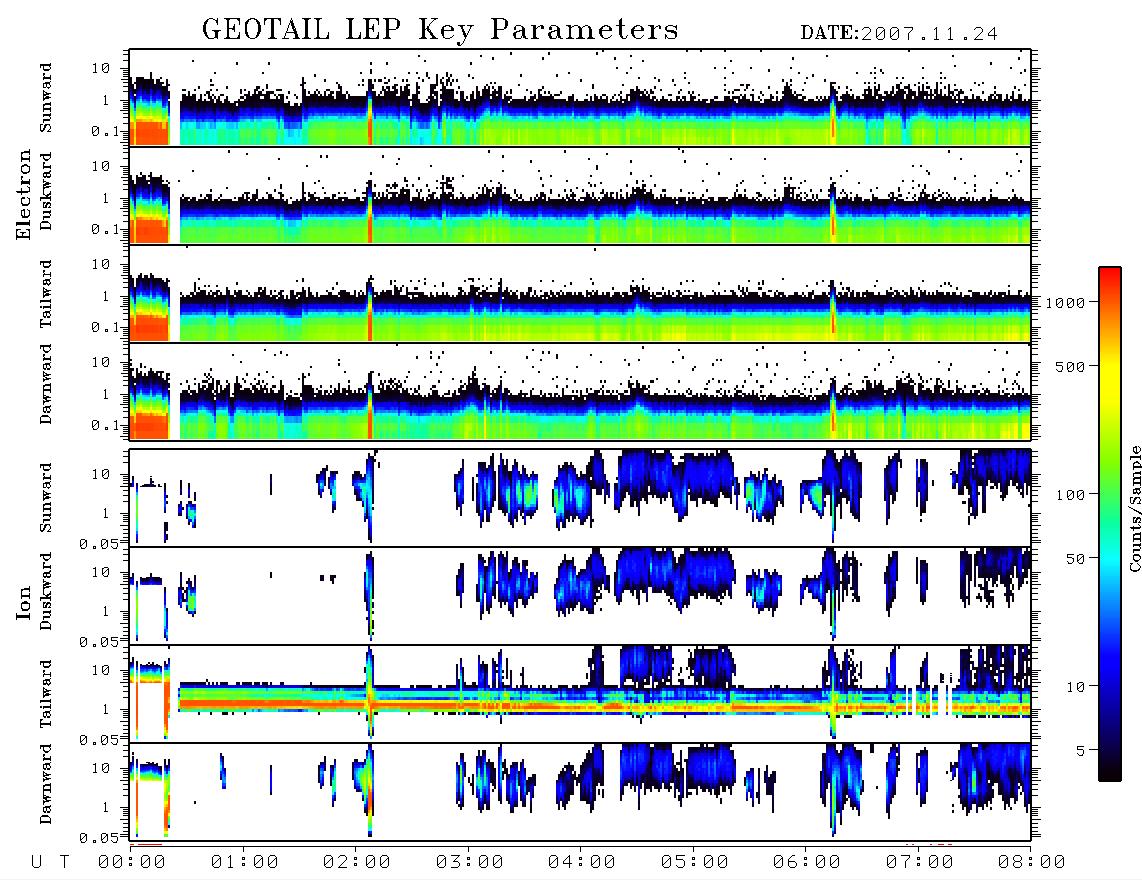Click inside the Electron Tailward spectrogram panel

click(x=580, y=294)
